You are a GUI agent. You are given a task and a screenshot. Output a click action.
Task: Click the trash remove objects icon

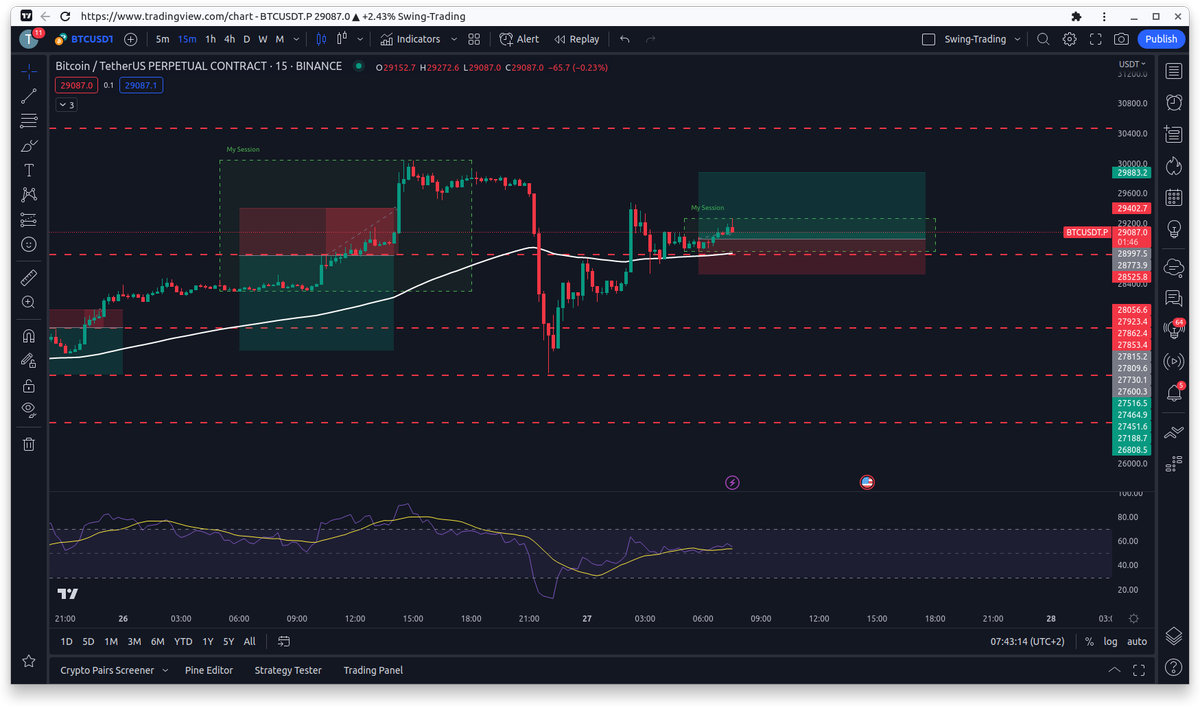click(x=28, y=443)
